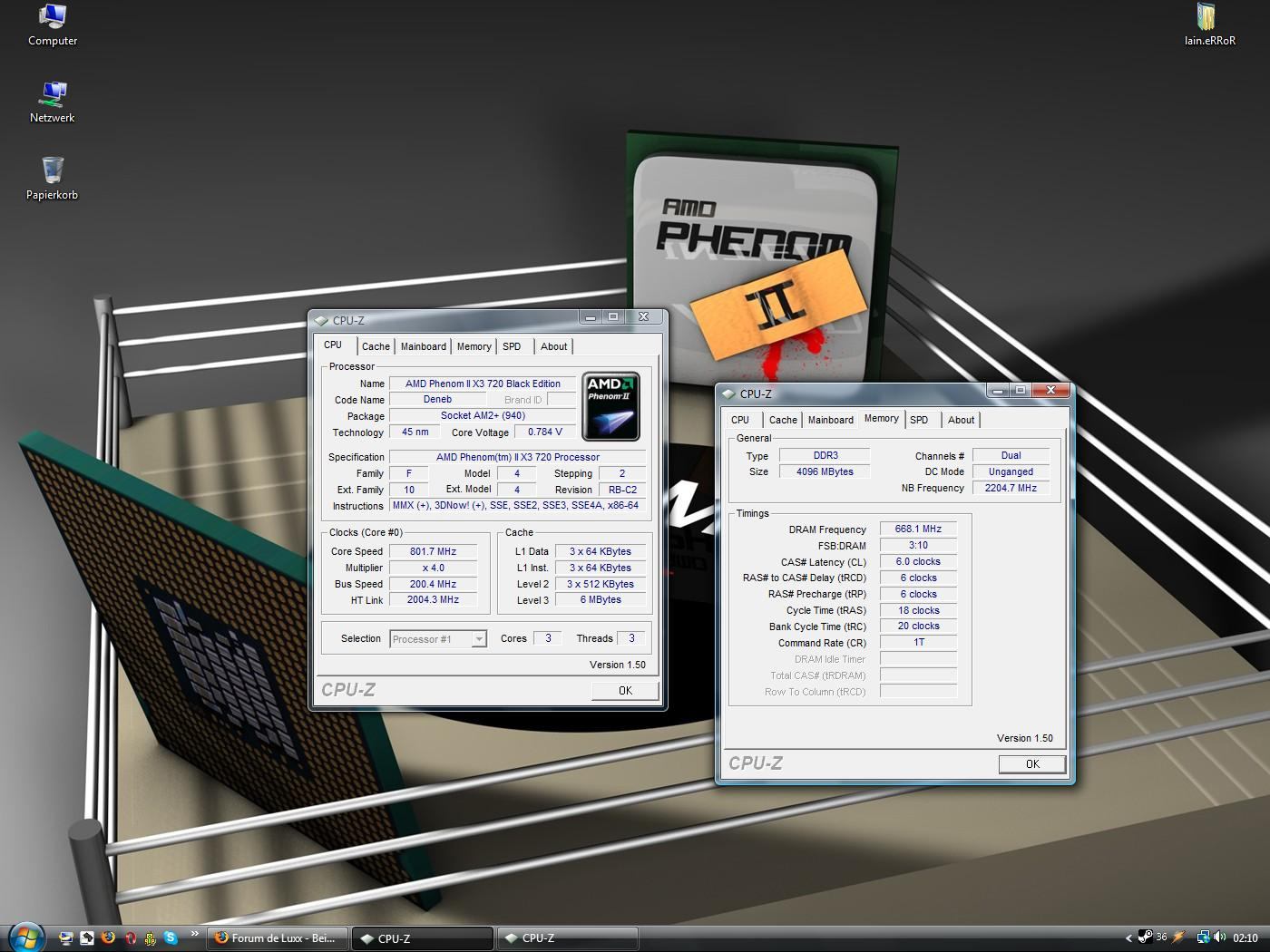Open the lain.eRRoR folder icon
The image size is (1270, 952).
[x=1209, y=24]
